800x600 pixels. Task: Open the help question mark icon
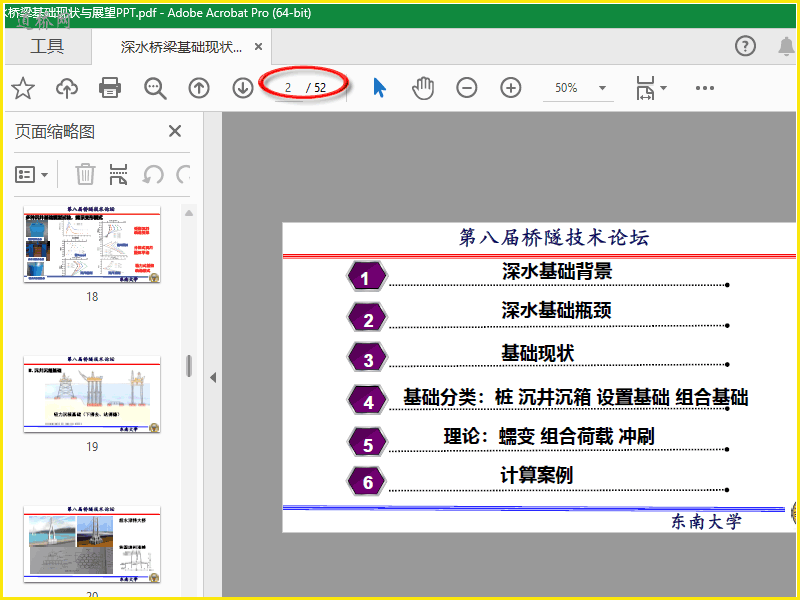[x=745, y=46]
